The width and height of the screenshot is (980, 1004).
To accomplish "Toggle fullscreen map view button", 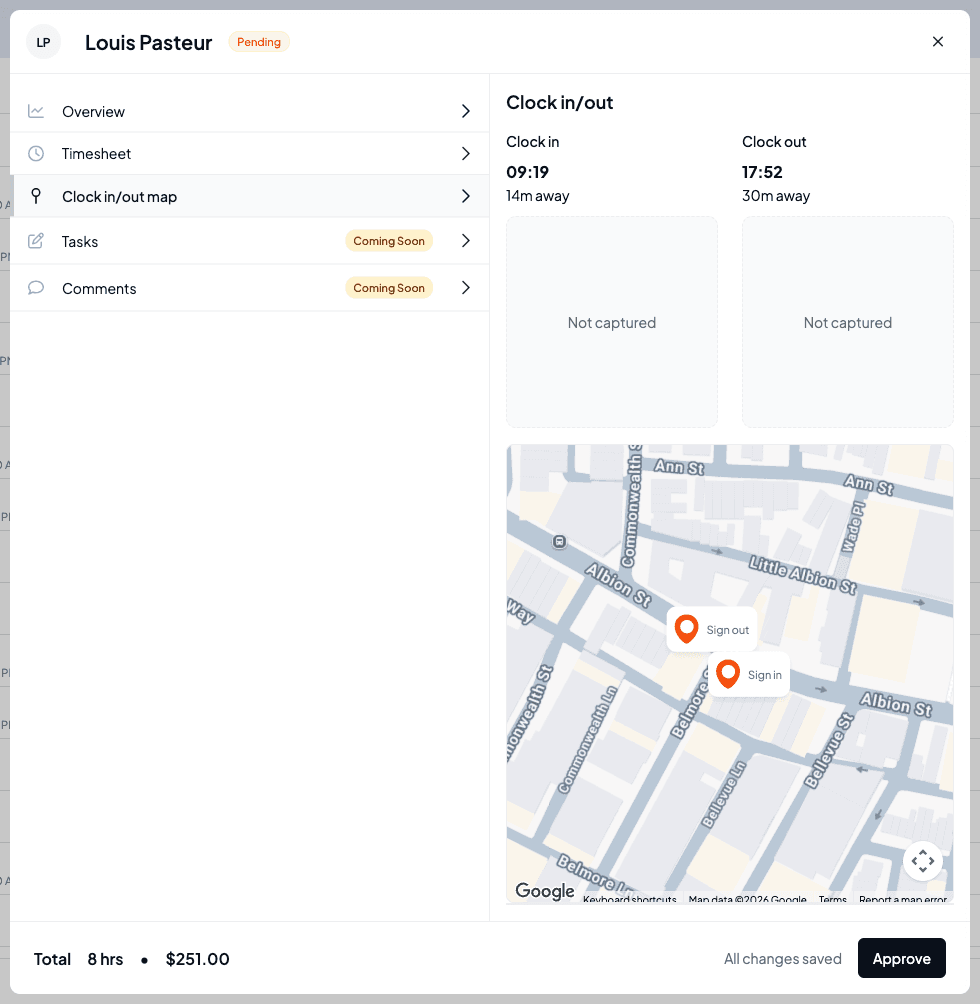I will point(922,861).
